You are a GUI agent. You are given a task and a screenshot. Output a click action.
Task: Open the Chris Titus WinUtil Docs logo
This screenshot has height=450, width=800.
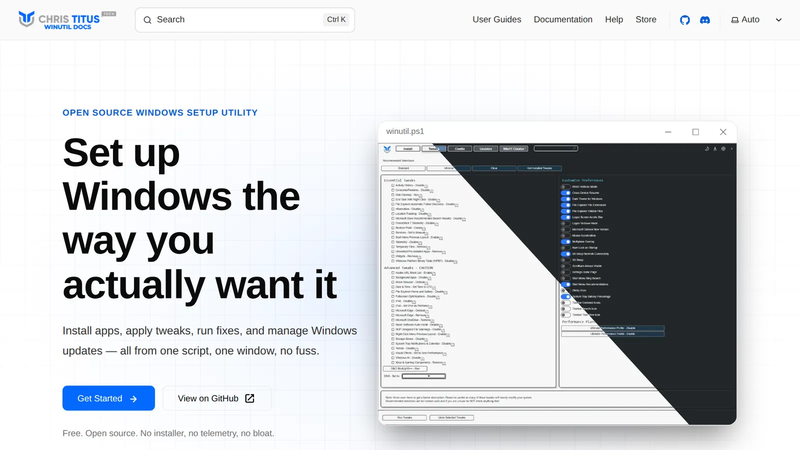pyautogui.click(x=67, y=20)
